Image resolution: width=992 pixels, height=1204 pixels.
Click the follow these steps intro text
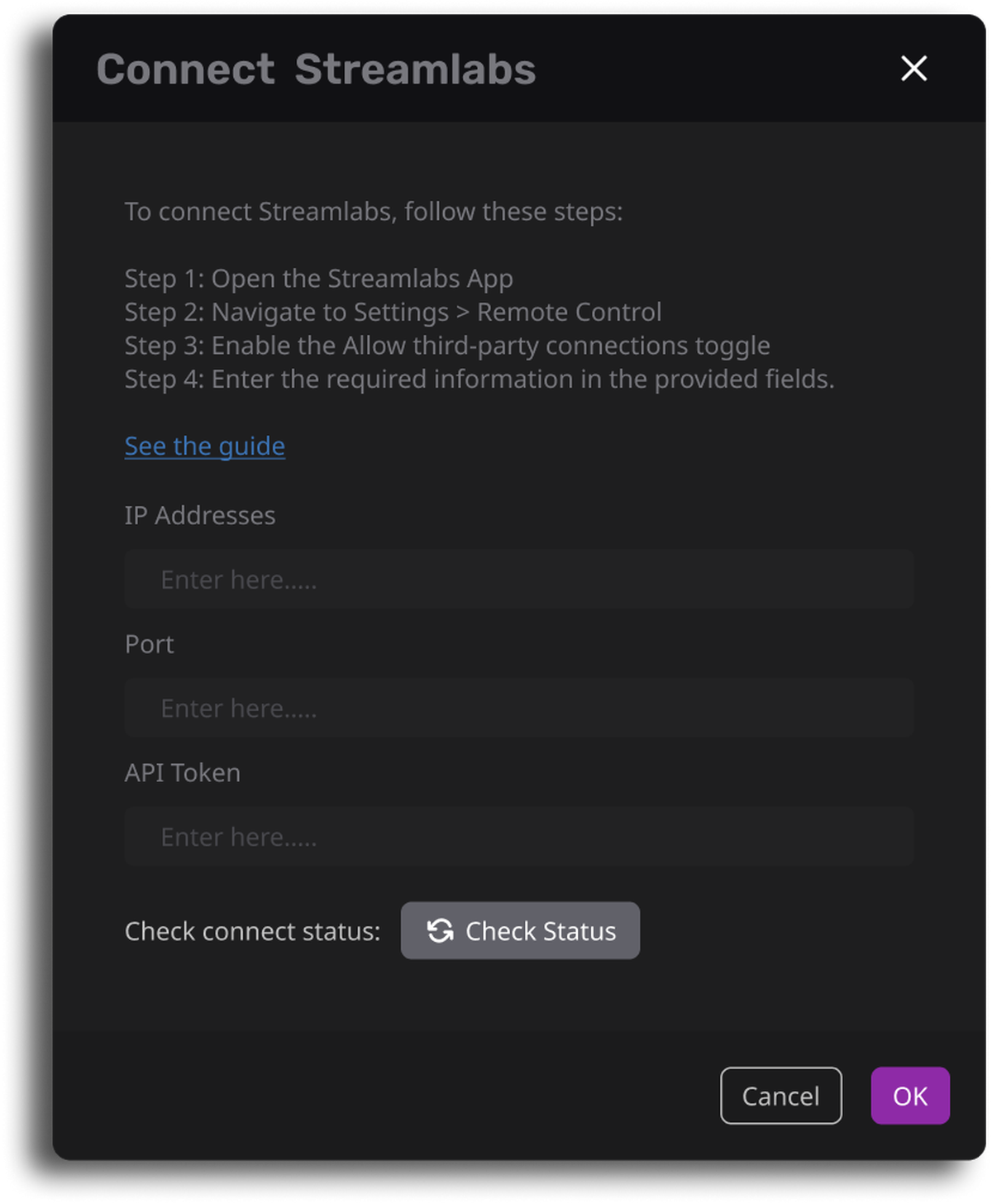pos(374,212)
